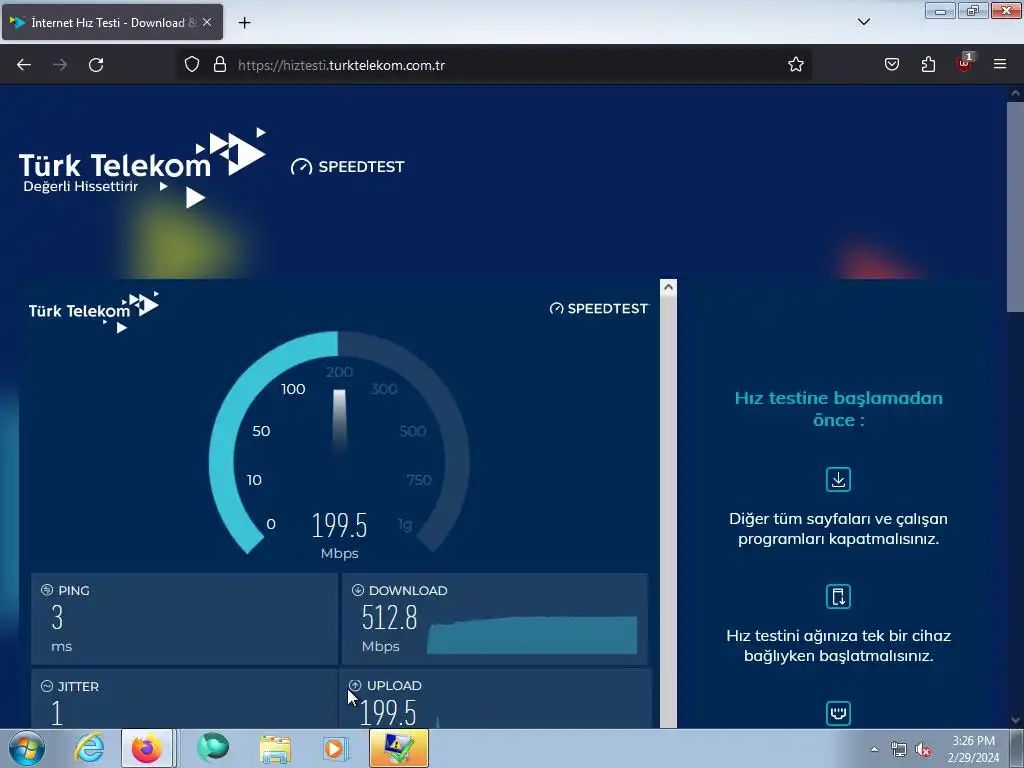
Task: Click the greyed forward navigation arrow
Action: click(x=60, y=65)
